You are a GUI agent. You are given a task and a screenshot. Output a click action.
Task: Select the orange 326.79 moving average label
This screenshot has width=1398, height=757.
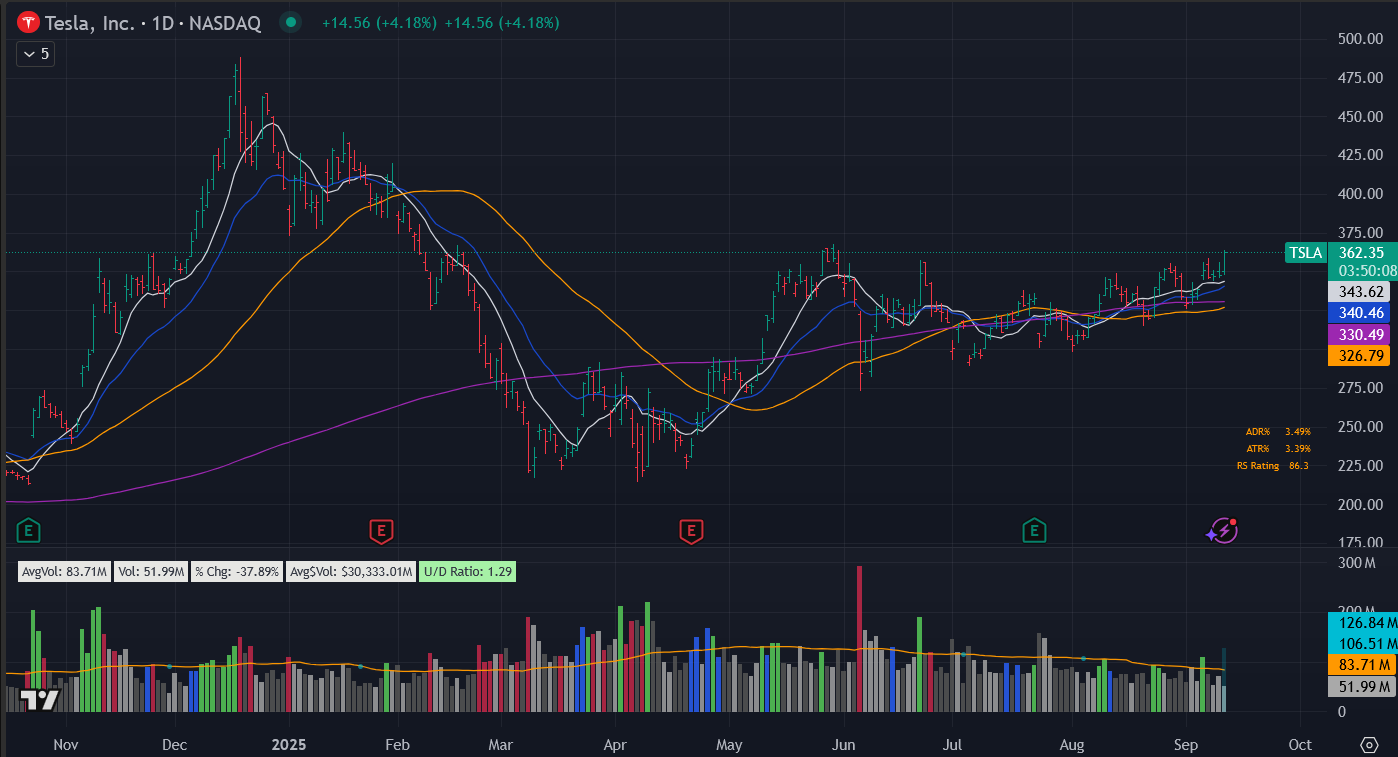(1359, 355)
